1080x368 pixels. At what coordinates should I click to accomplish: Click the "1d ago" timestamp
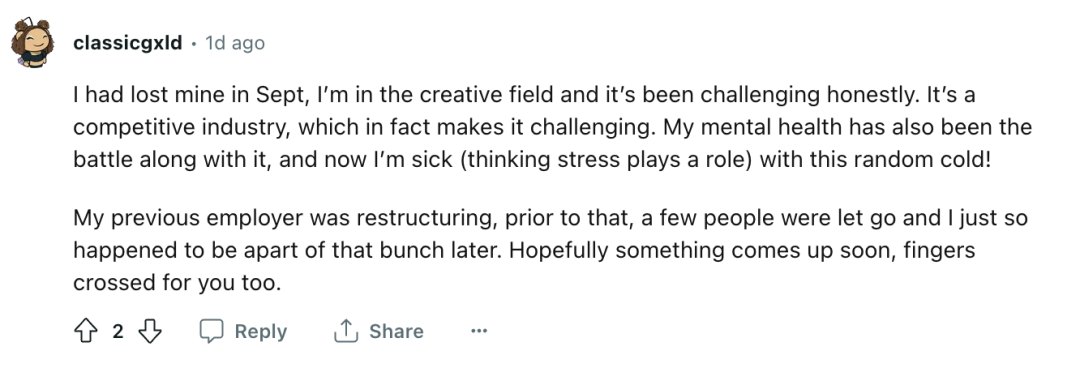coord(235,43)
